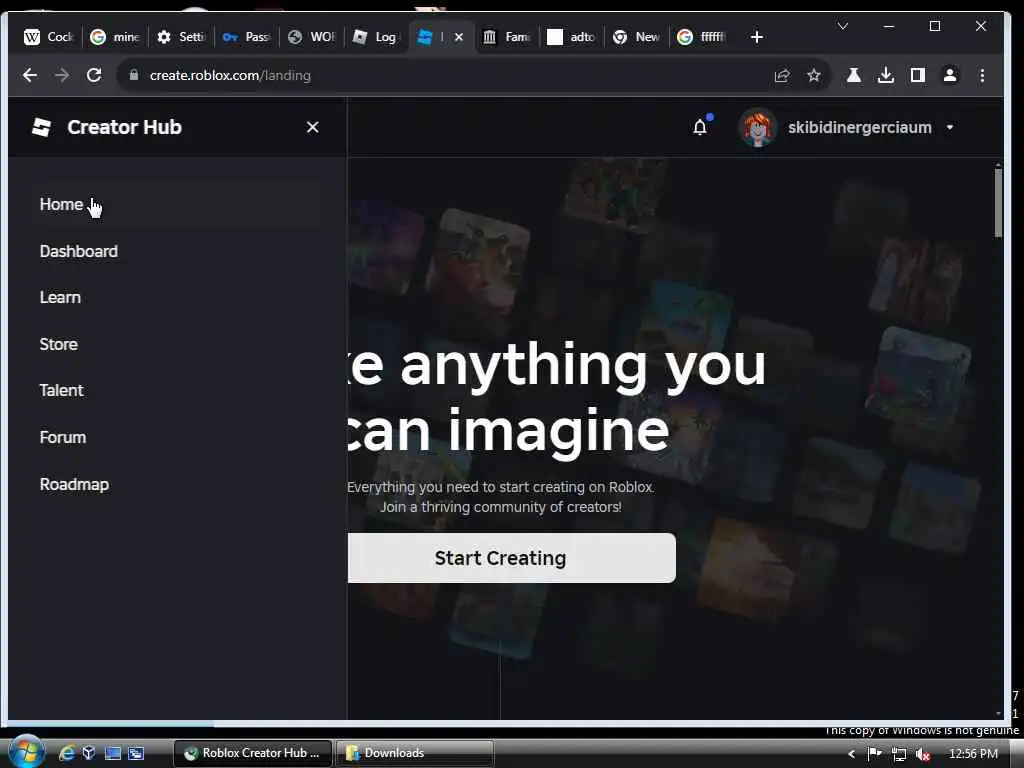Open the Downloads taskbar button
The width and height of the screenshot is (1024, 768).
414,753
